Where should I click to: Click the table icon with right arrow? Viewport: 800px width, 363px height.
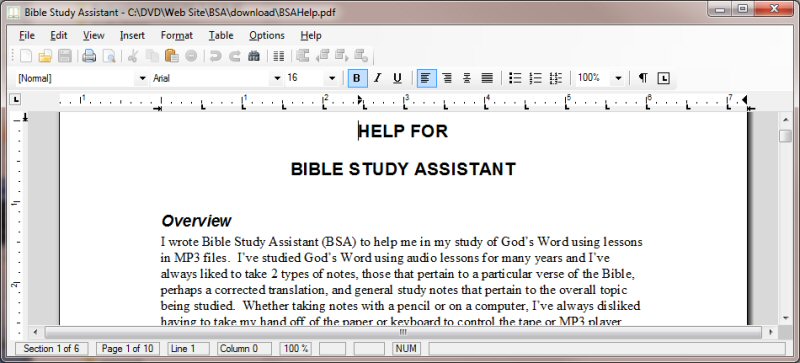click(342, 56)
